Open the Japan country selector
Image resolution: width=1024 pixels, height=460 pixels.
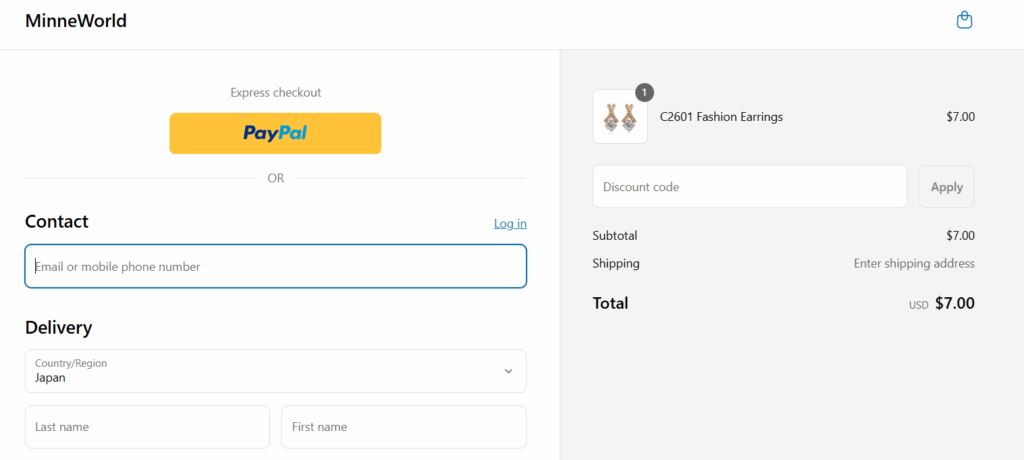coord(276,371)
